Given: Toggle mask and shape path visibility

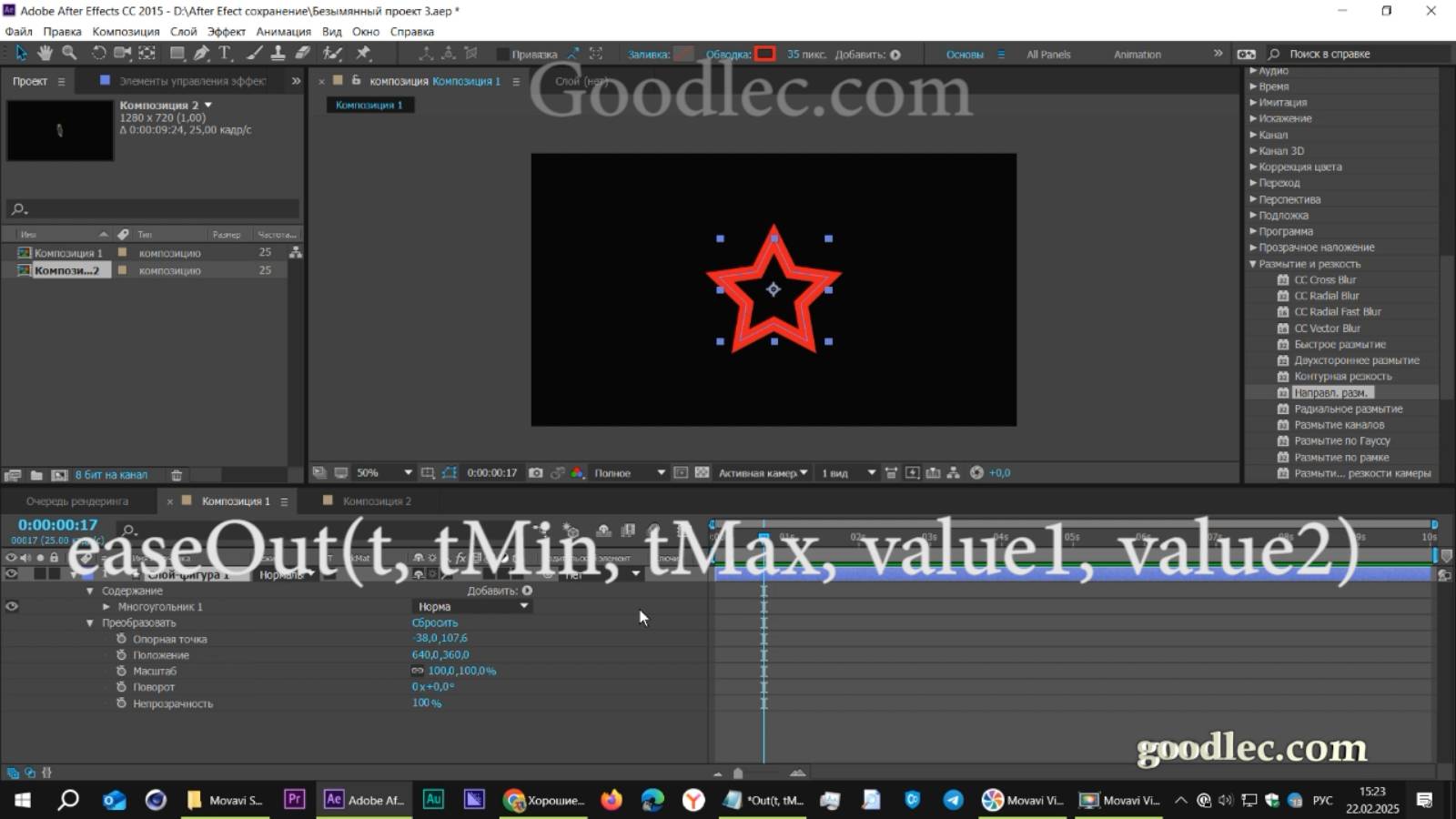Looking at the screenshot, I should (x=450, y=473).
